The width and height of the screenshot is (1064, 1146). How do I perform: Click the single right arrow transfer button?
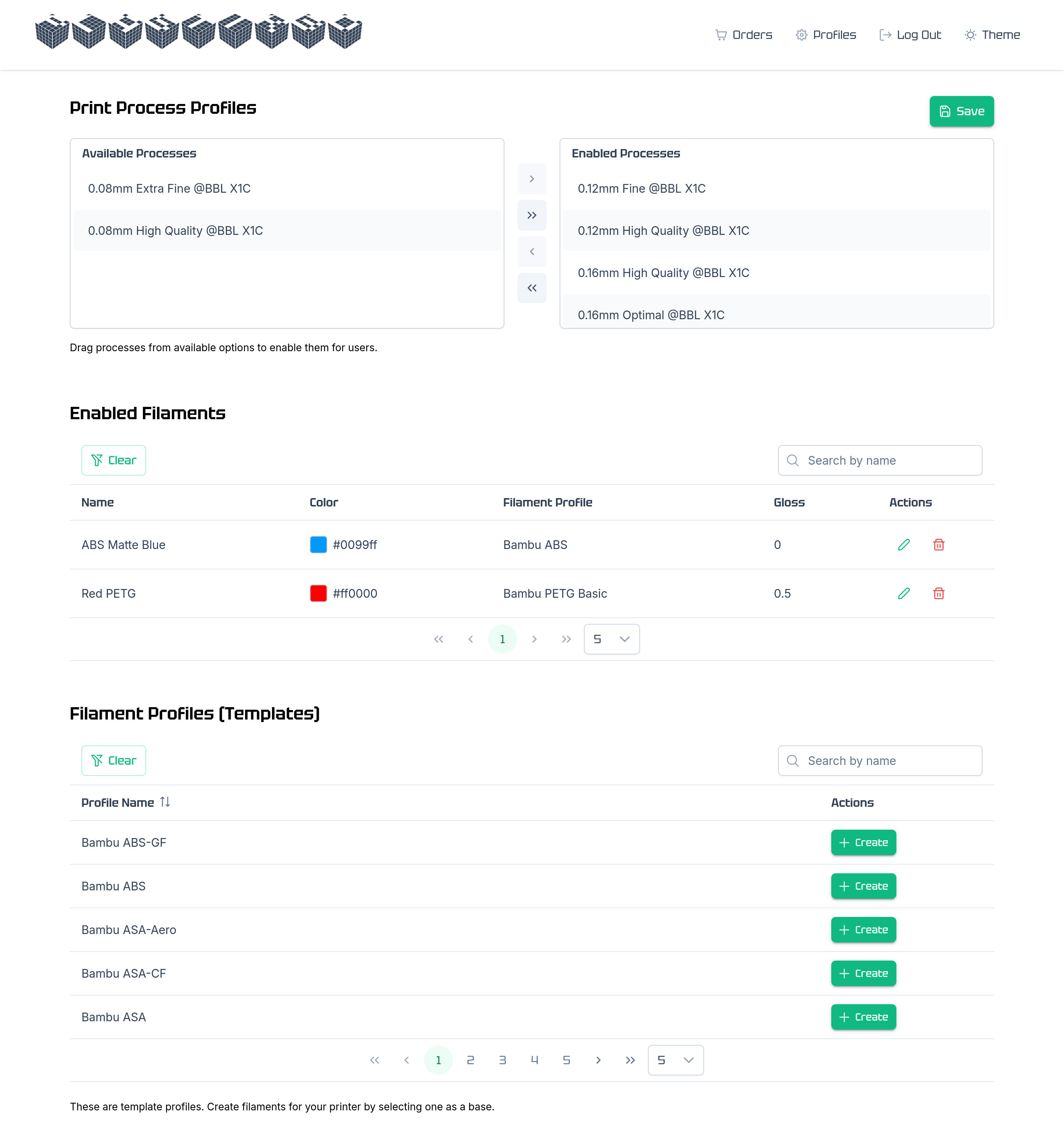tap(531, 179)
